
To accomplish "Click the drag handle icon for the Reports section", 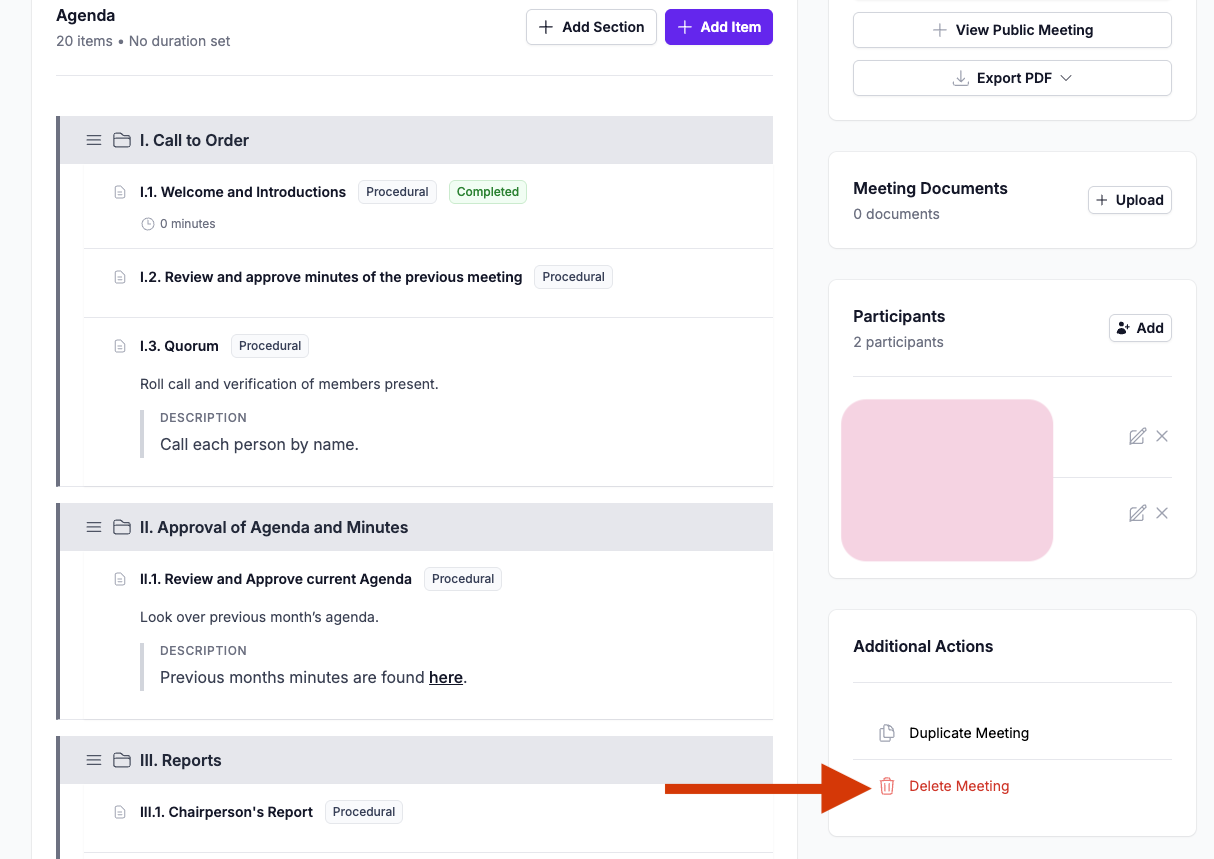I will click(94, 760).
